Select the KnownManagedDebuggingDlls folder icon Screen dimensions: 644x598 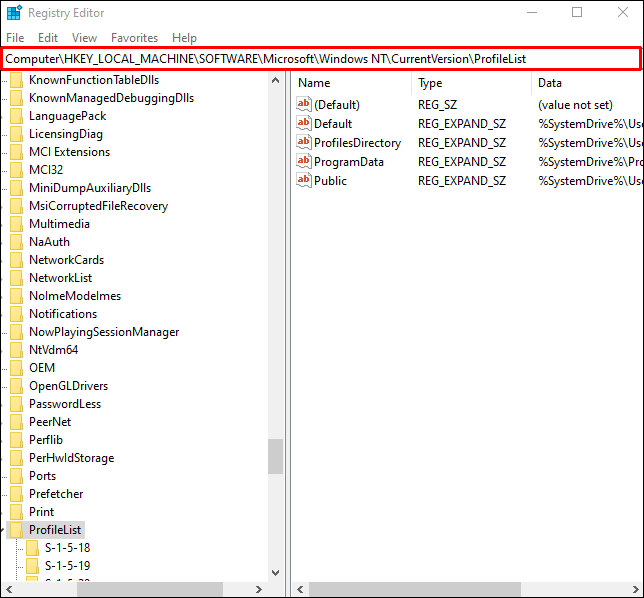[x=16, y=98]
